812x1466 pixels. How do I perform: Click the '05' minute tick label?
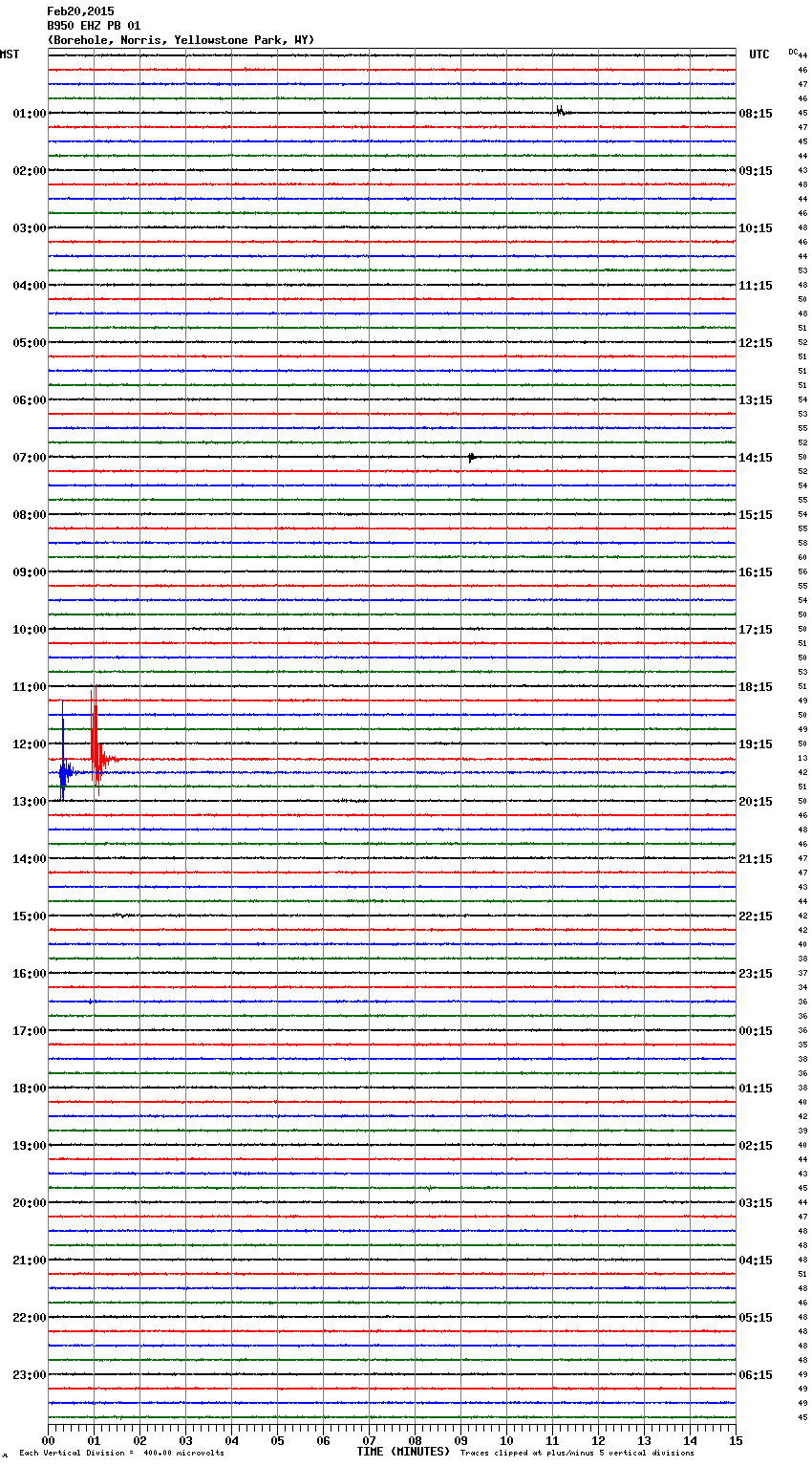tap(277, 1441)
